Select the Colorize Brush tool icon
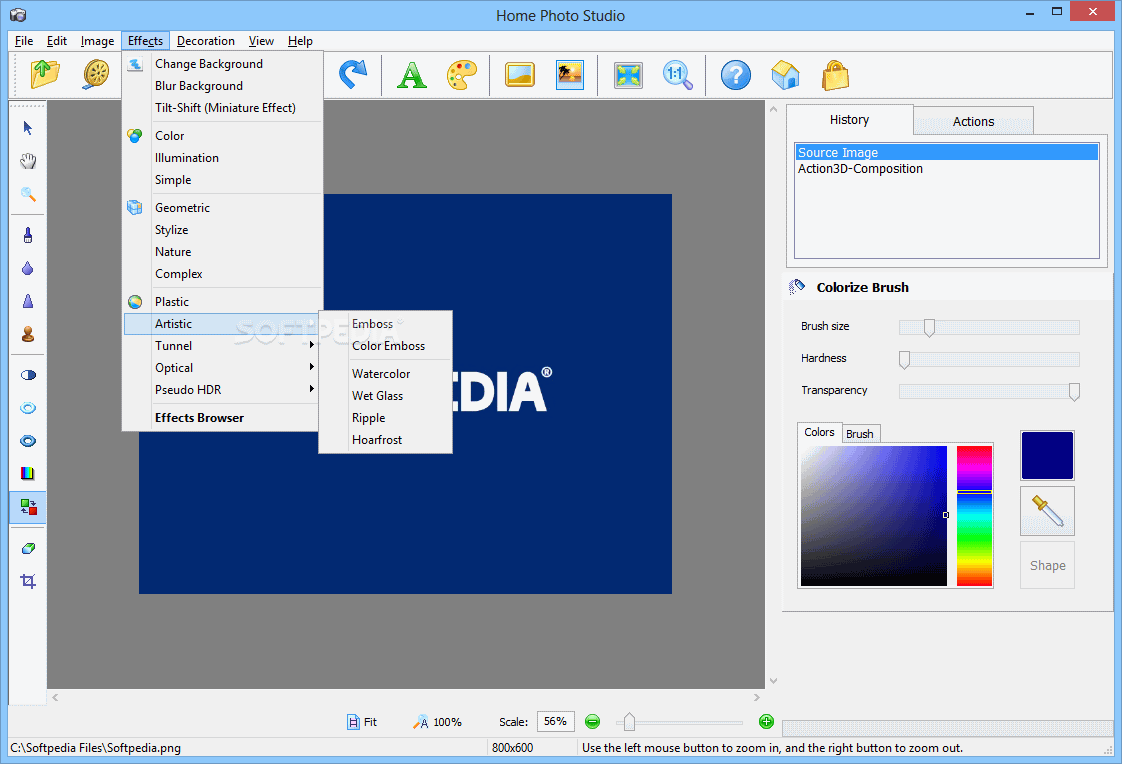Screen dimensions: 1122x764 click(28, 507)
